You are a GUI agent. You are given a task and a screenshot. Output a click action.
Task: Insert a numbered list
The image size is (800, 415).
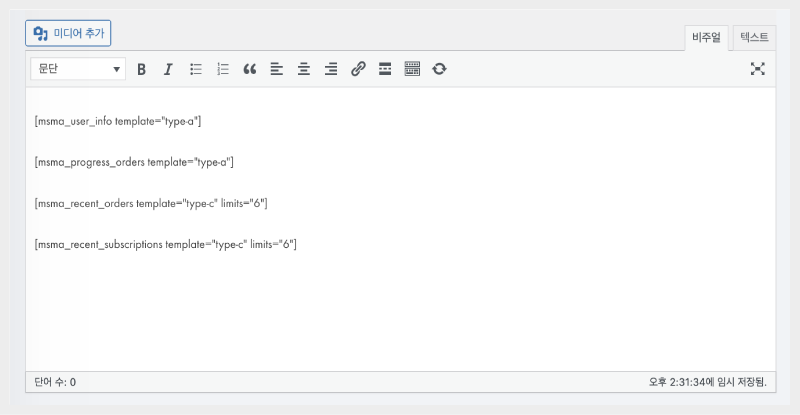223,69
